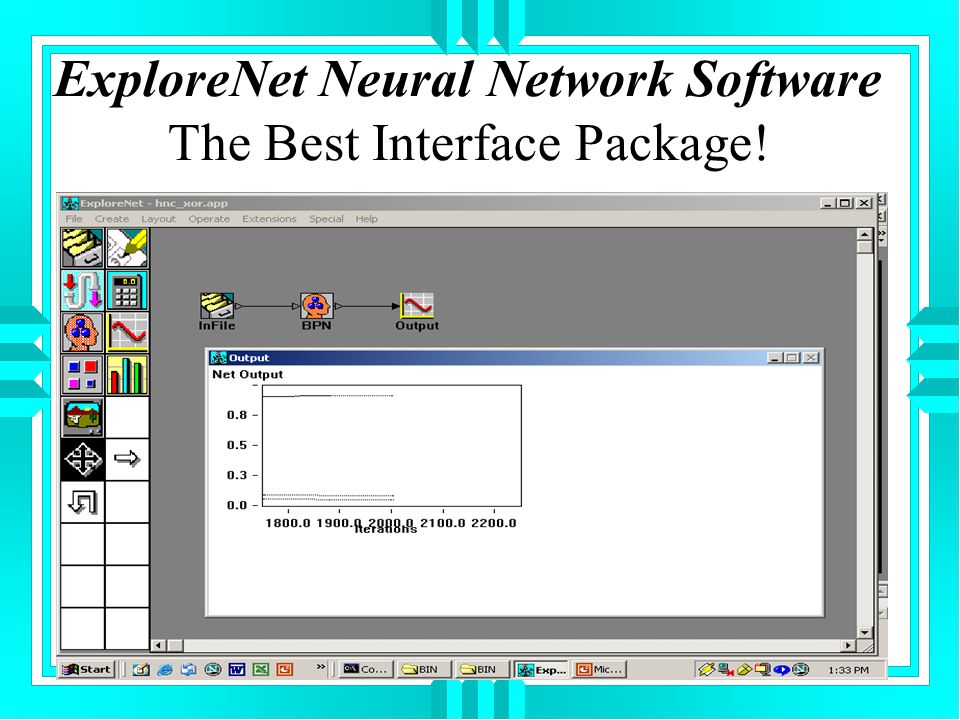Maximize the Output window
Viewport: 960px width, 720px height.
(792, 358)
